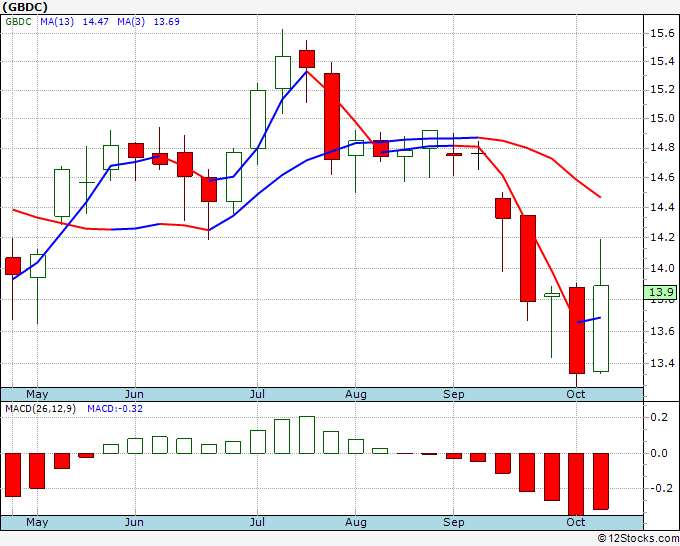
Task: Click Sep on the MACD time axis
Action: [x=454, y=522]
